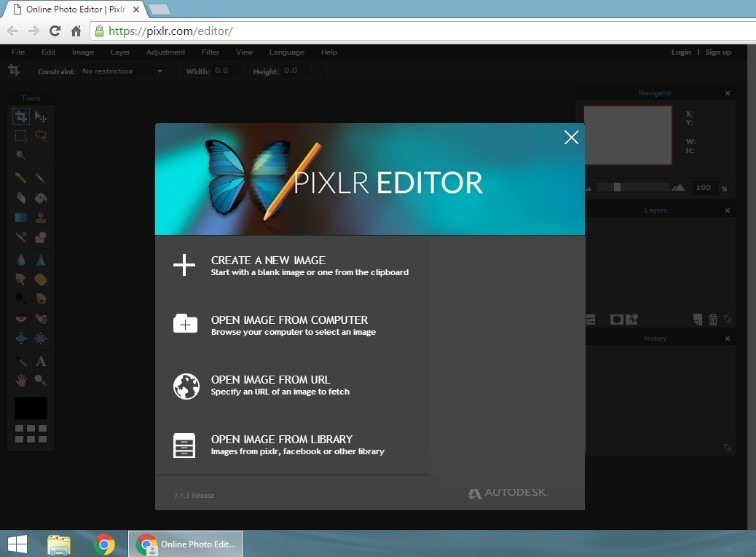
Task: Select the Type text tool
Action: (40, 361)
